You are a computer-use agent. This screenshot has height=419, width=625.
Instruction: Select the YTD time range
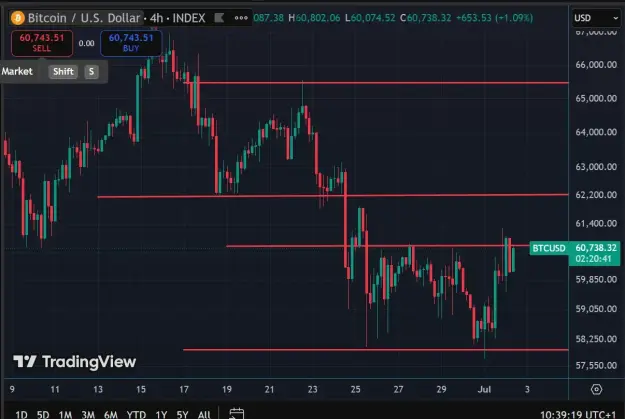pyautogui.click(x=136, y=415)
